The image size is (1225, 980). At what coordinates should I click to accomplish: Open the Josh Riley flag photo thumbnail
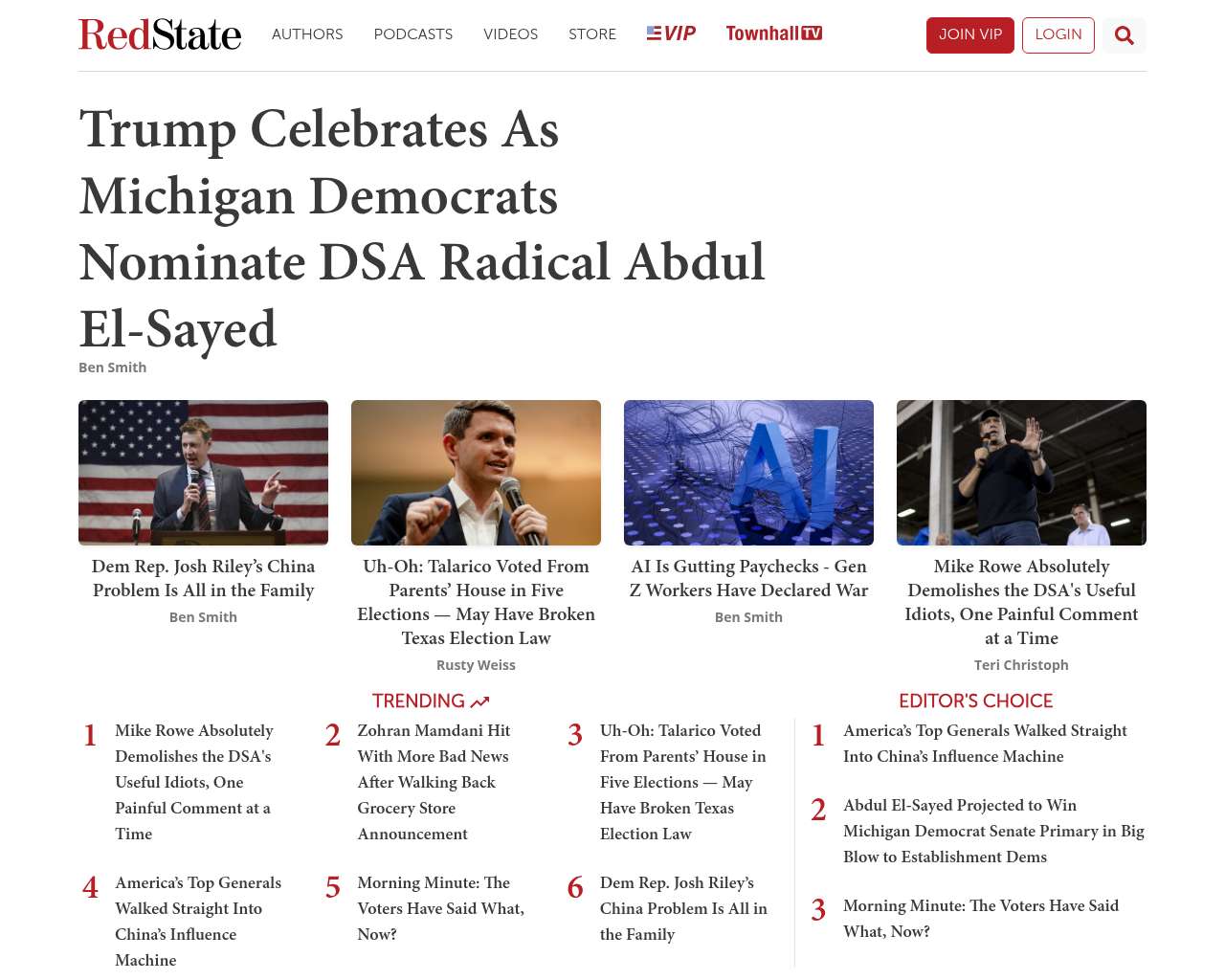(x=203, y=473)
